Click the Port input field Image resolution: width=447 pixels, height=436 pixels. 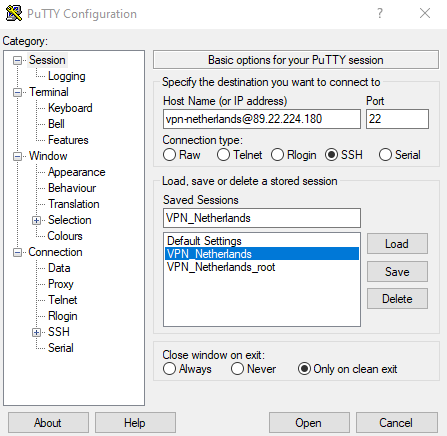tap(397, 119)
